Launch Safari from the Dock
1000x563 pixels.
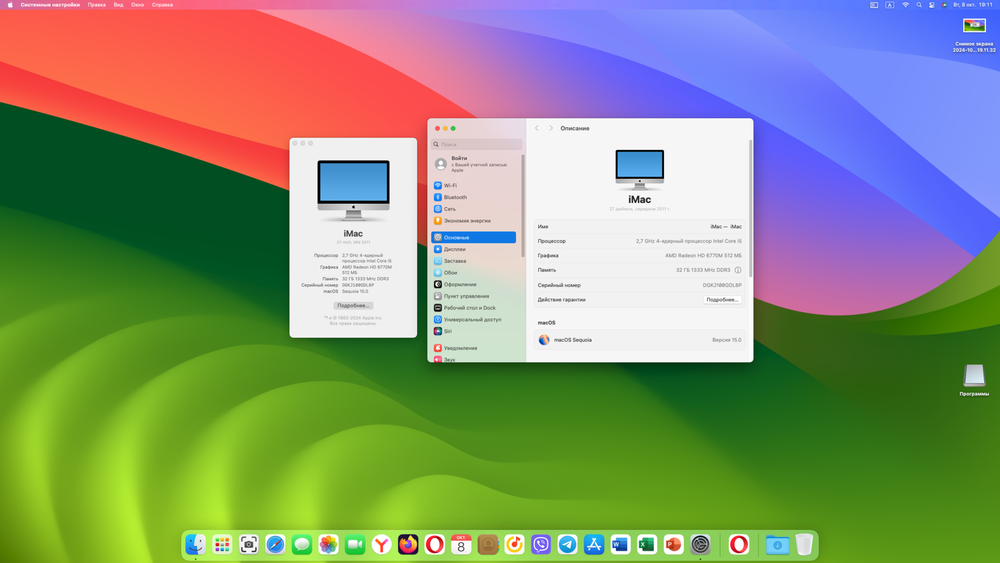tap(276, 545)
